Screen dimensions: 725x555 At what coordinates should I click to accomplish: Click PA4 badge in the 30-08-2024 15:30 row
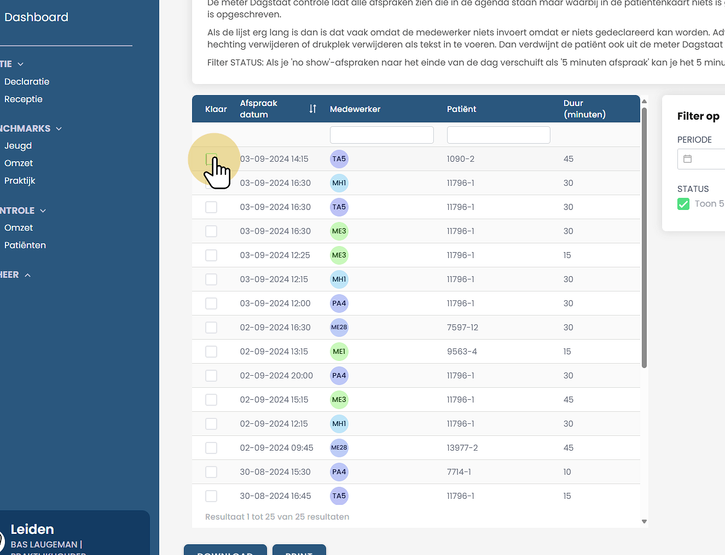(x=339, y=471)
